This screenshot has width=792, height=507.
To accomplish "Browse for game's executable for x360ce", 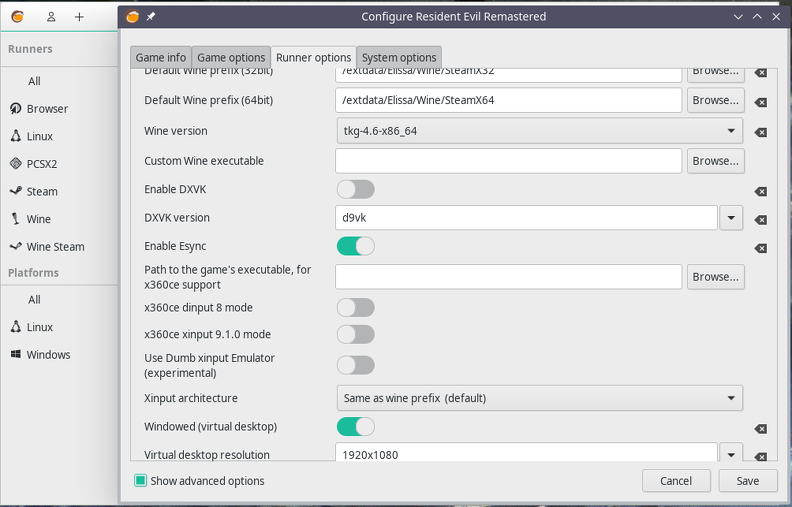I will coord(715,277).
